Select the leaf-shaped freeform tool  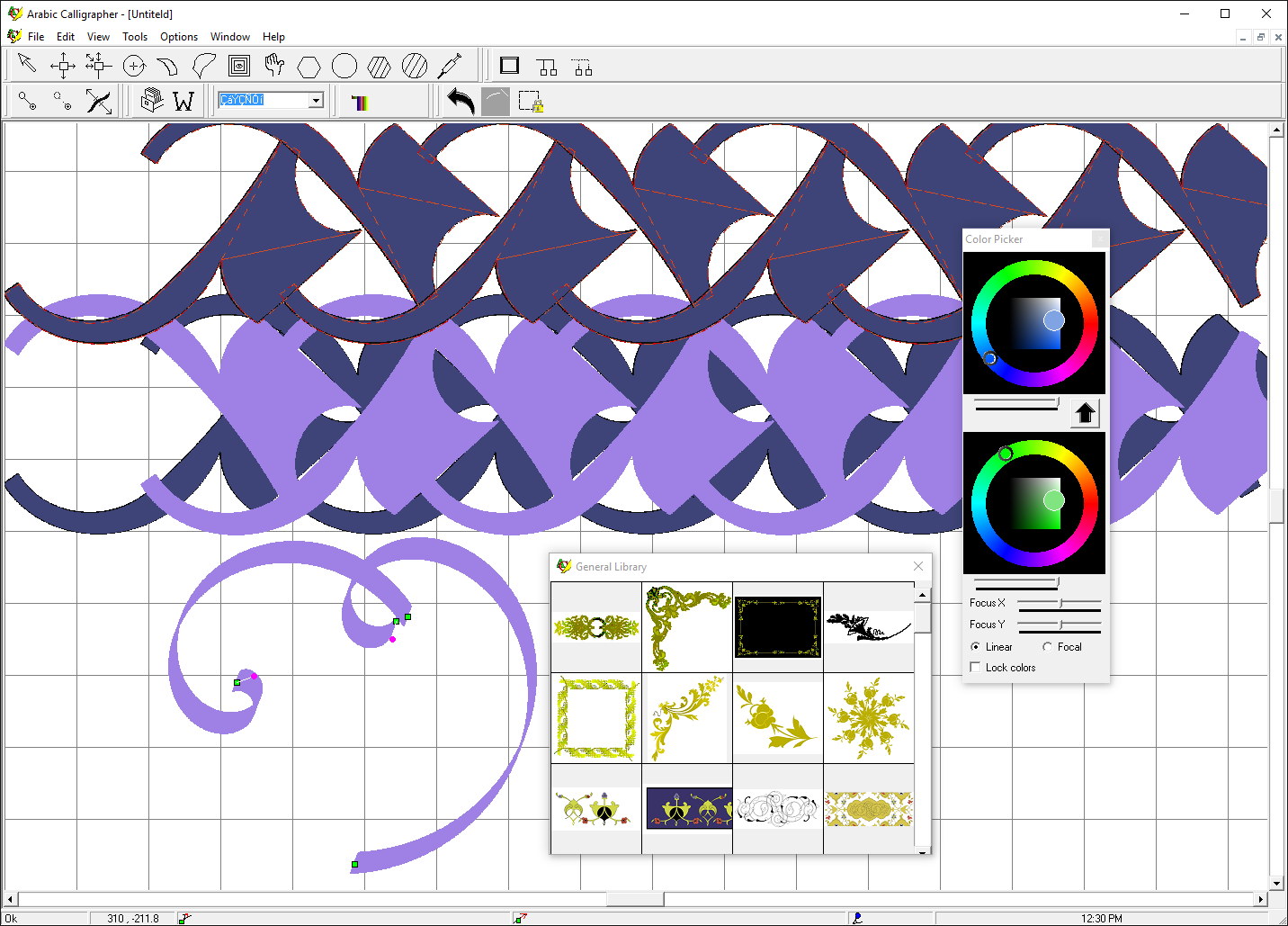coord(204,65)
